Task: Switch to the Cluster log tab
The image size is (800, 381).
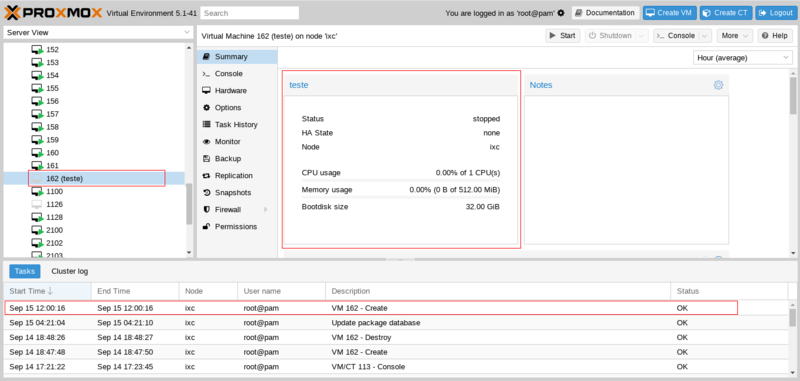Action: point(70,271)
